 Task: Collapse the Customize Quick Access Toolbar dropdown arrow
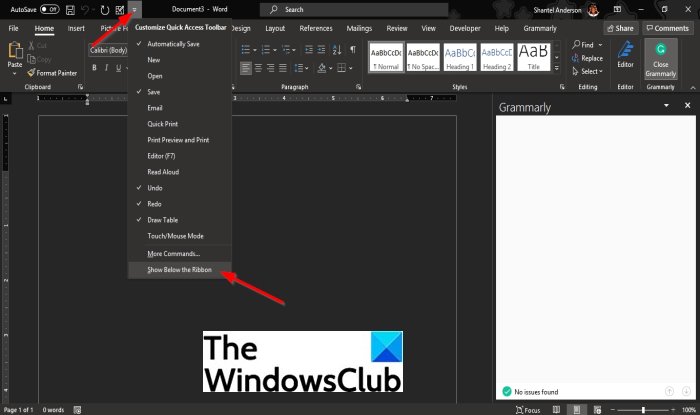tap(134, 9)
